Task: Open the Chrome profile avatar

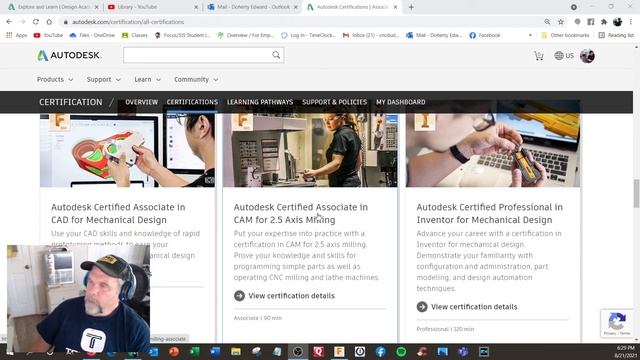Action: click(618, 22)
